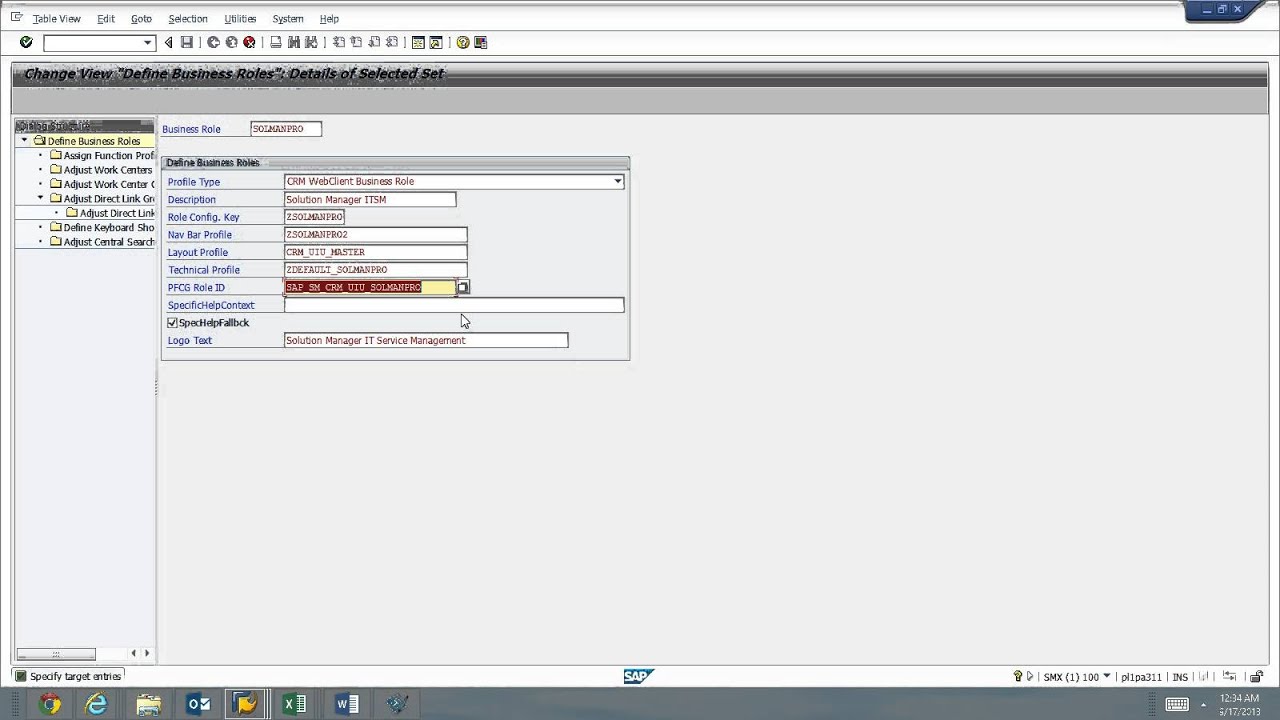Click the Find binoculars icon
Viewport: 1280px width, 720px height.
[294, 42]
